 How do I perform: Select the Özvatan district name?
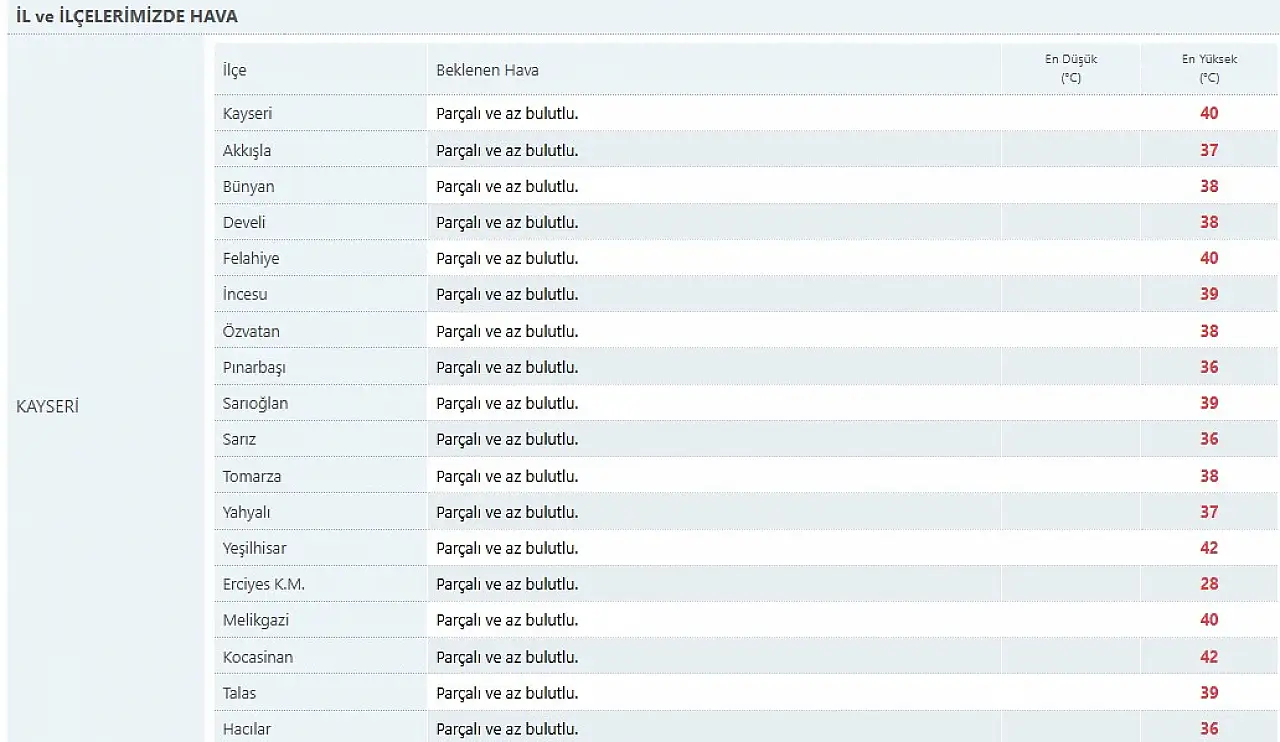(x=251, y=331)
